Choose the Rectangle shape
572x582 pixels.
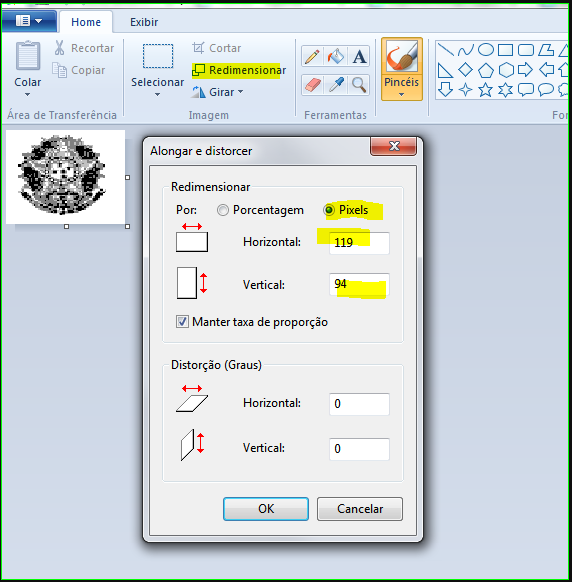(x=506, y=49)
